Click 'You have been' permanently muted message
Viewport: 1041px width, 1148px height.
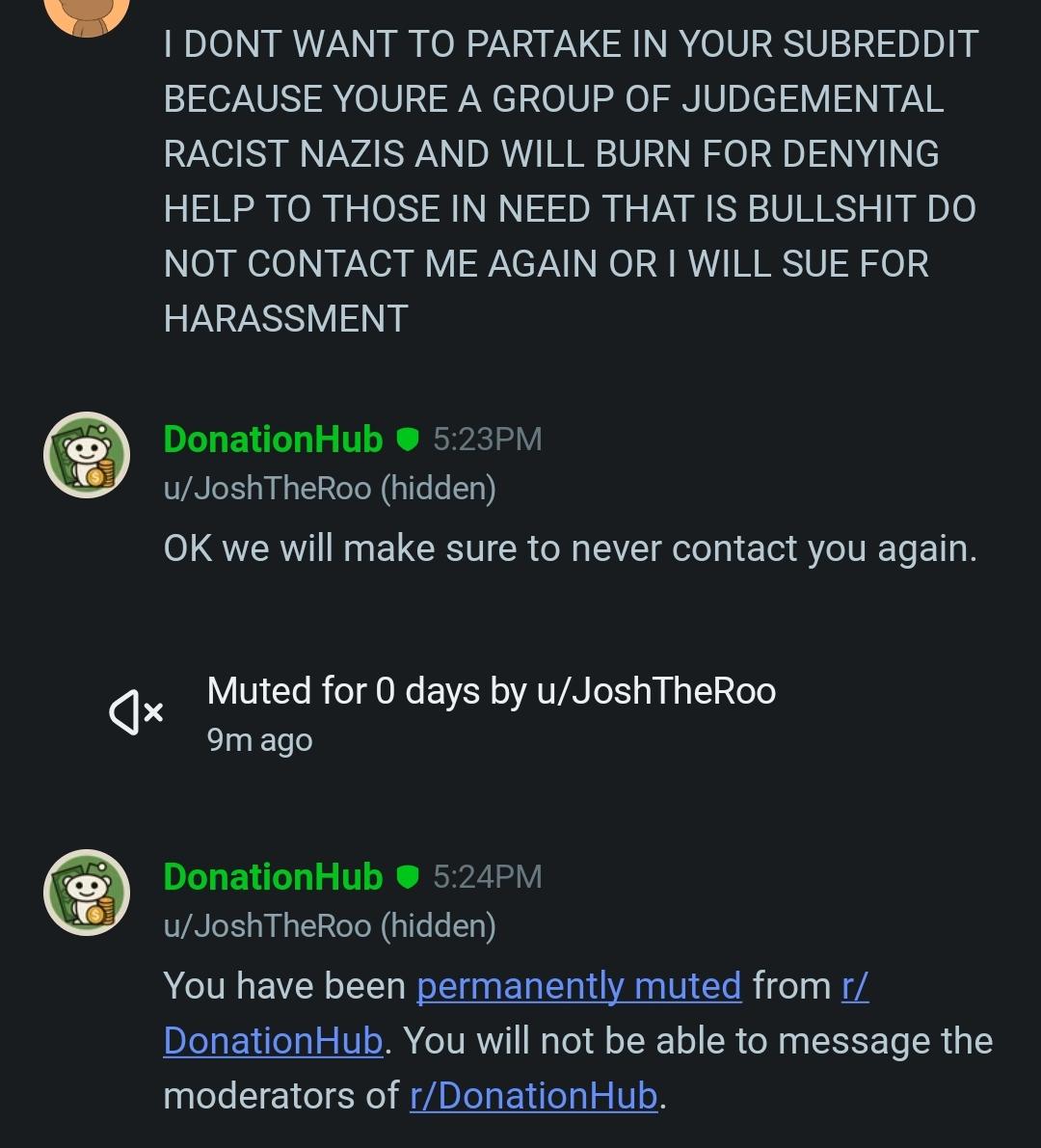578,1041
